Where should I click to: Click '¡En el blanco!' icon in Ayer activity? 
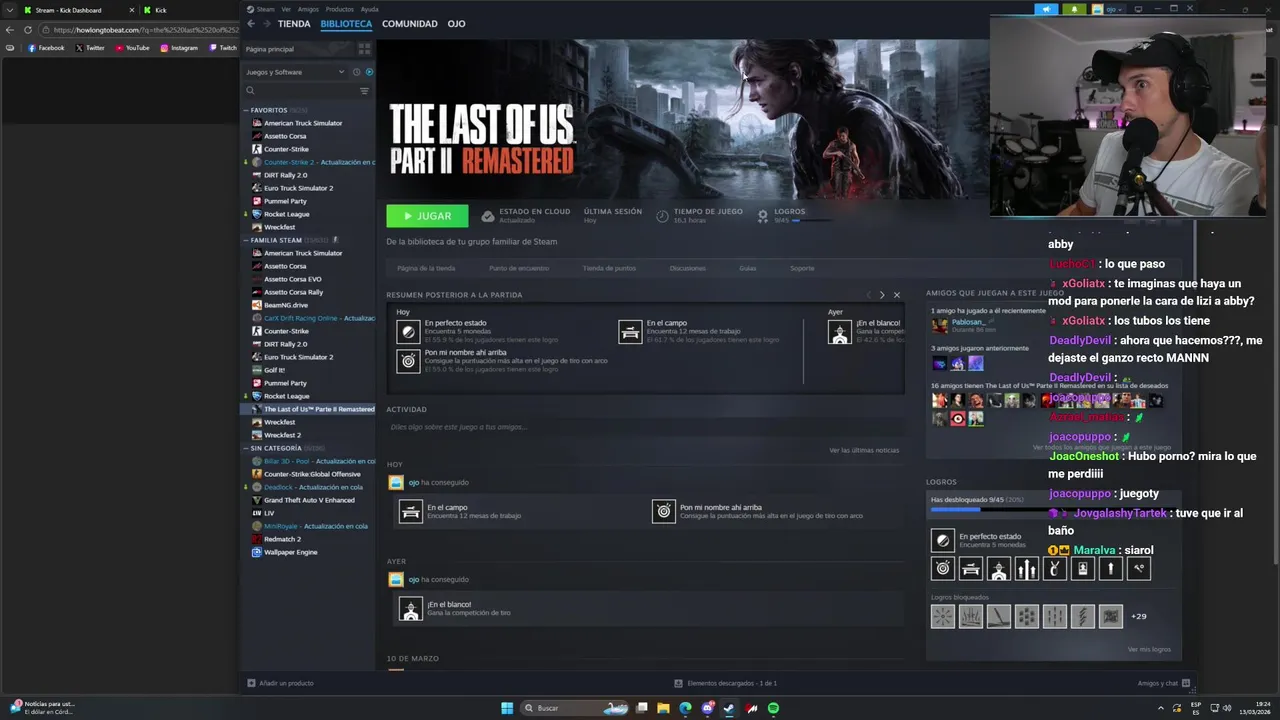point(411,608)
